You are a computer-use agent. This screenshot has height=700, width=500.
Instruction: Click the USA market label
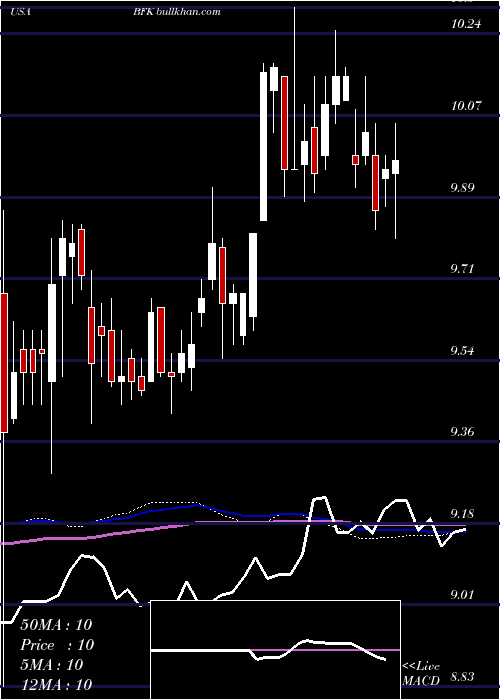[x=20, y=12]
